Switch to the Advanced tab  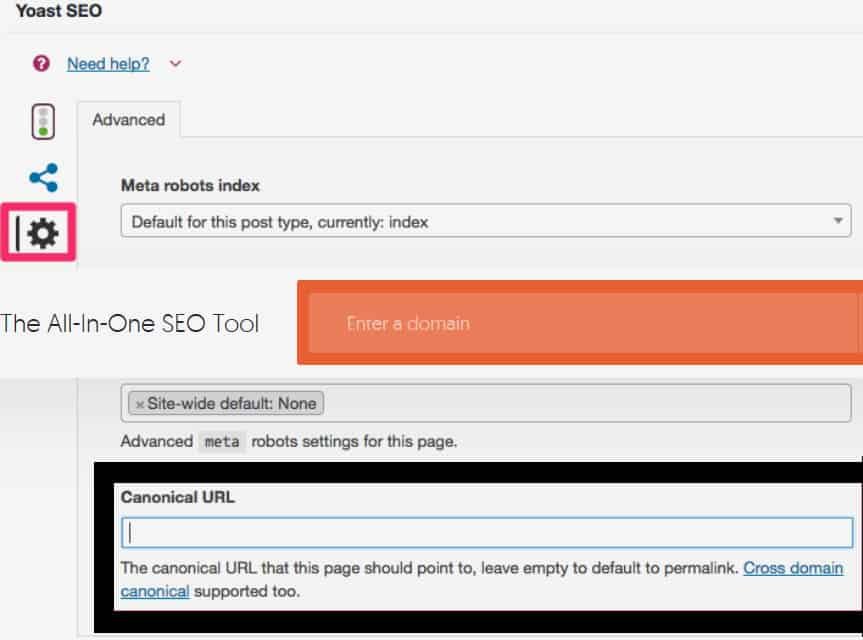(128, 120)
